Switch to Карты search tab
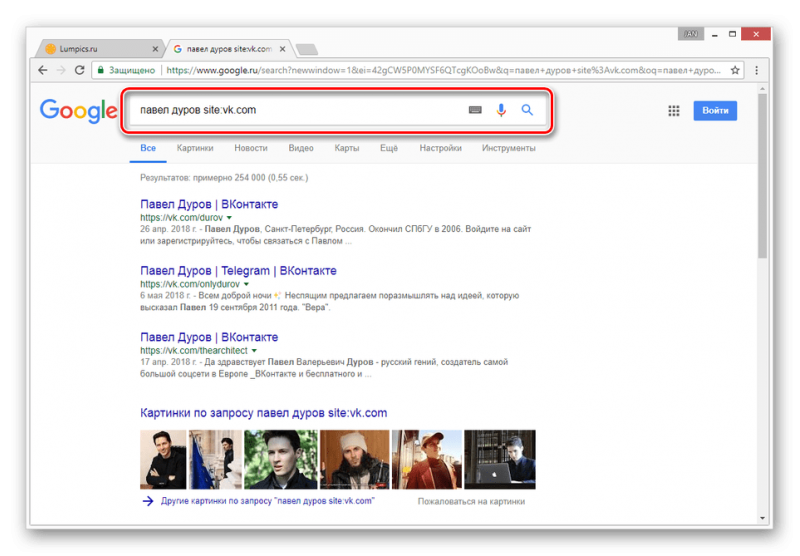The image size is (800, 556). (347, 148)
